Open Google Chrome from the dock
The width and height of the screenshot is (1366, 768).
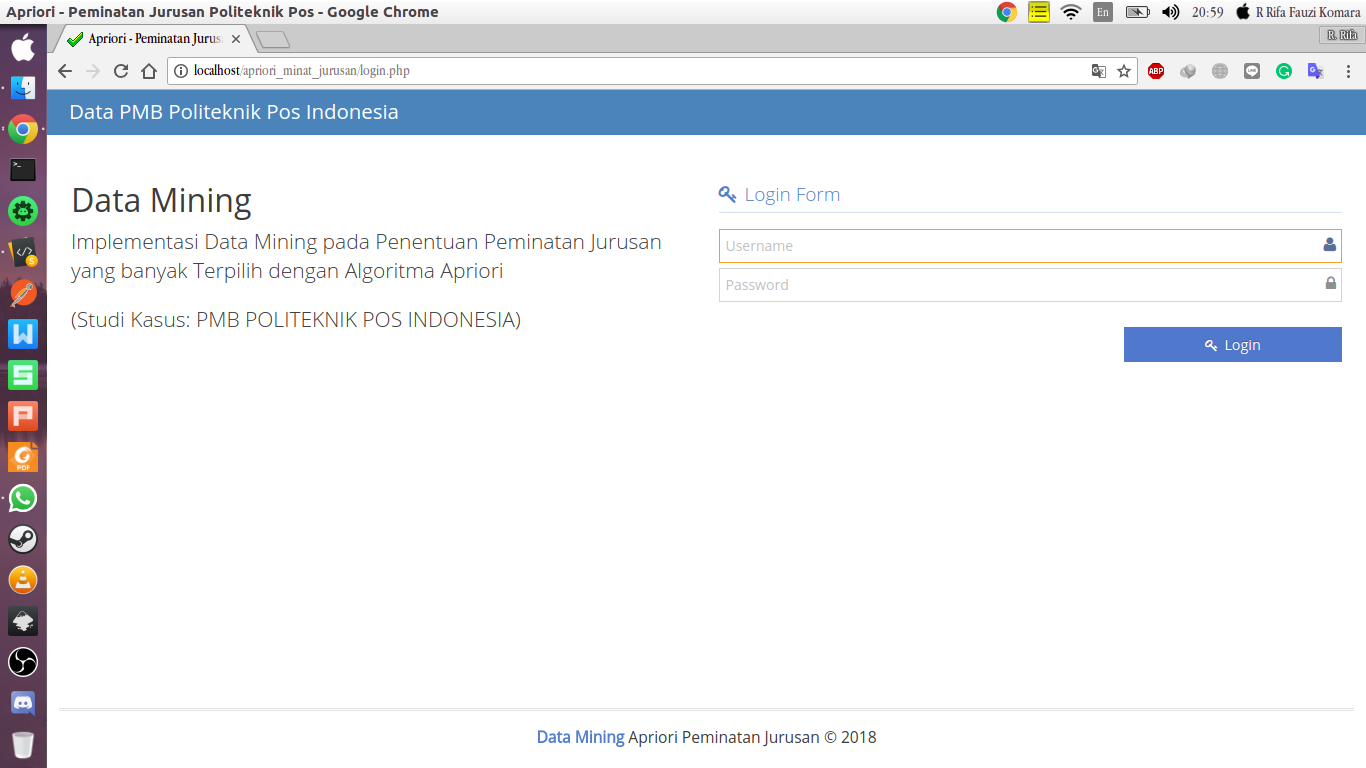pyautogui.click(x=23, y=129)
